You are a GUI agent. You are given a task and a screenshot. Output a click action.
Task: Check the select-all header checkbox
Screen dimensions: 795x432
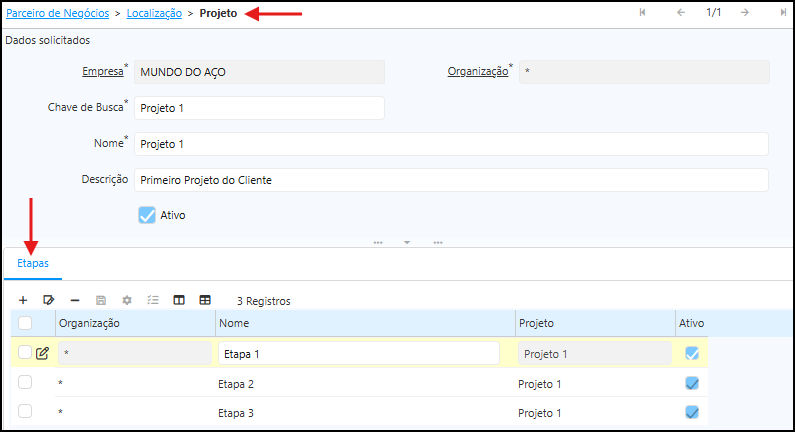point(25,323)
